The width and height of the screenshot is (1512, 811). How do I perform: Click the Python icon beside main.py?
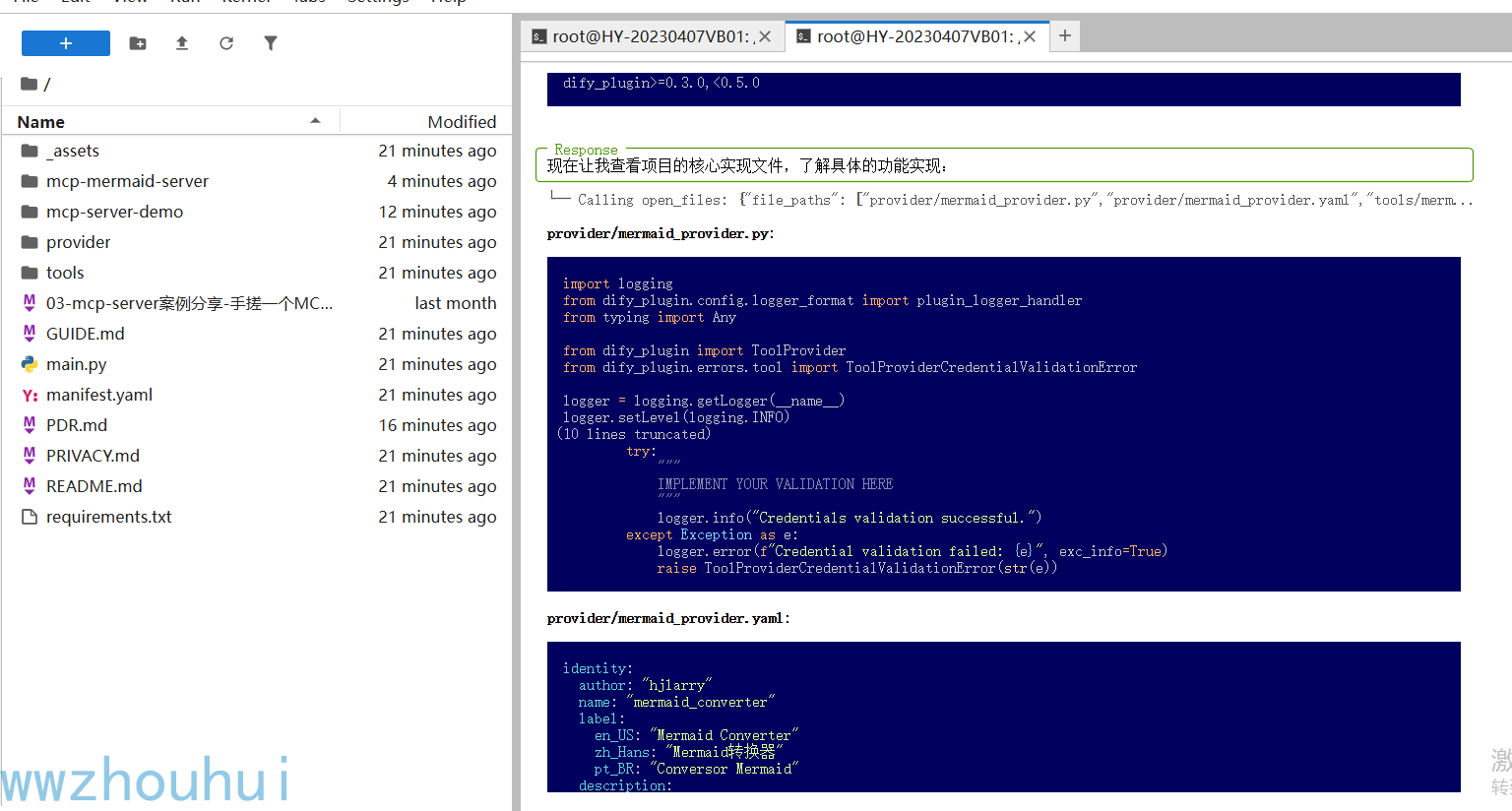tap(30, 364)
